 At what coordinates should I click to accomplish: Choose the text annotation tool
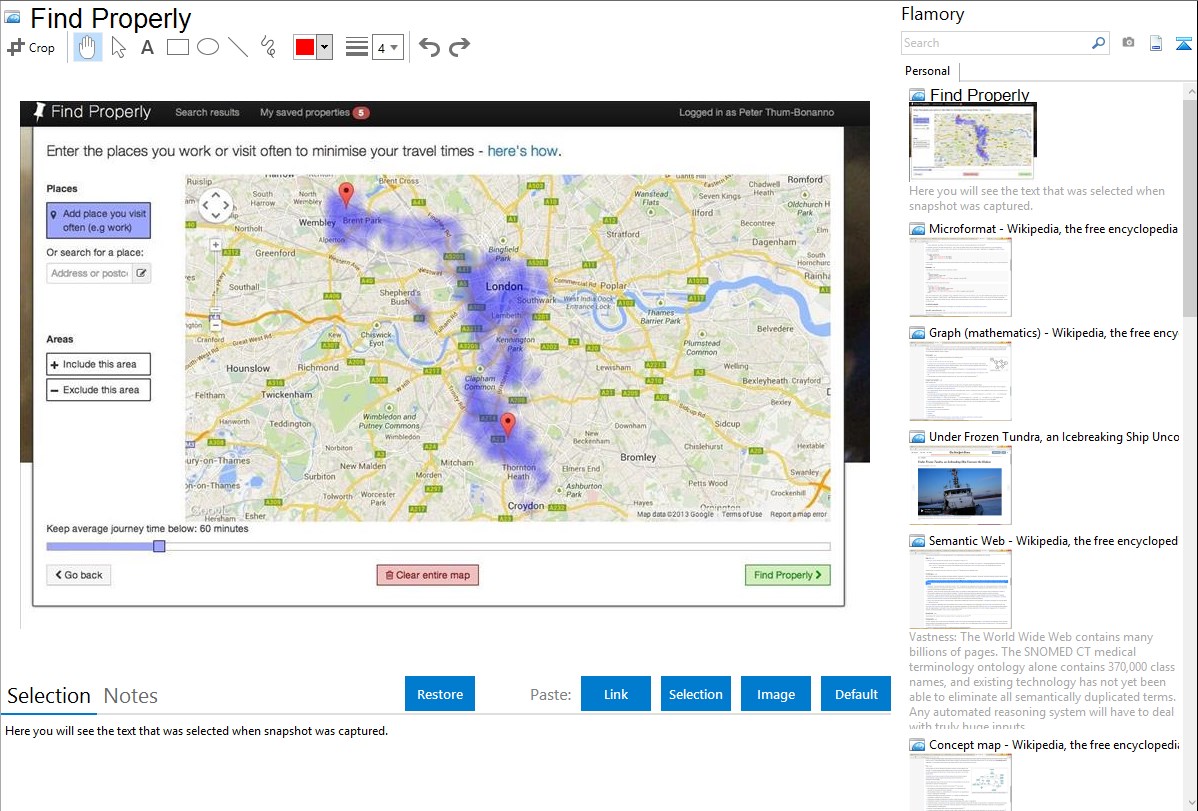(x=147, y=47)
